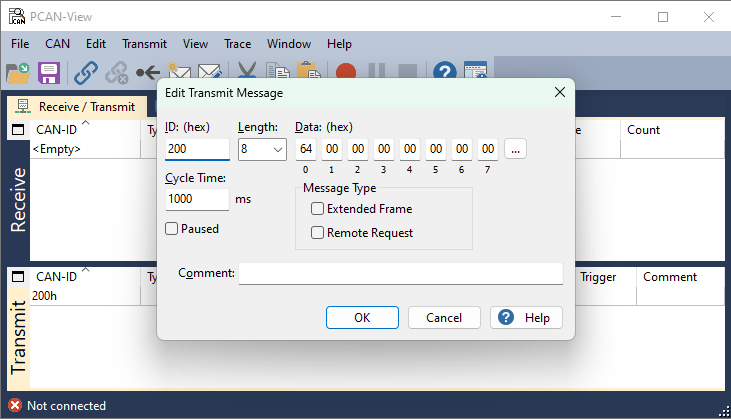The image size is (731, 419).
Task: Click the Cancel button
Action: click(x=444, y=317)
